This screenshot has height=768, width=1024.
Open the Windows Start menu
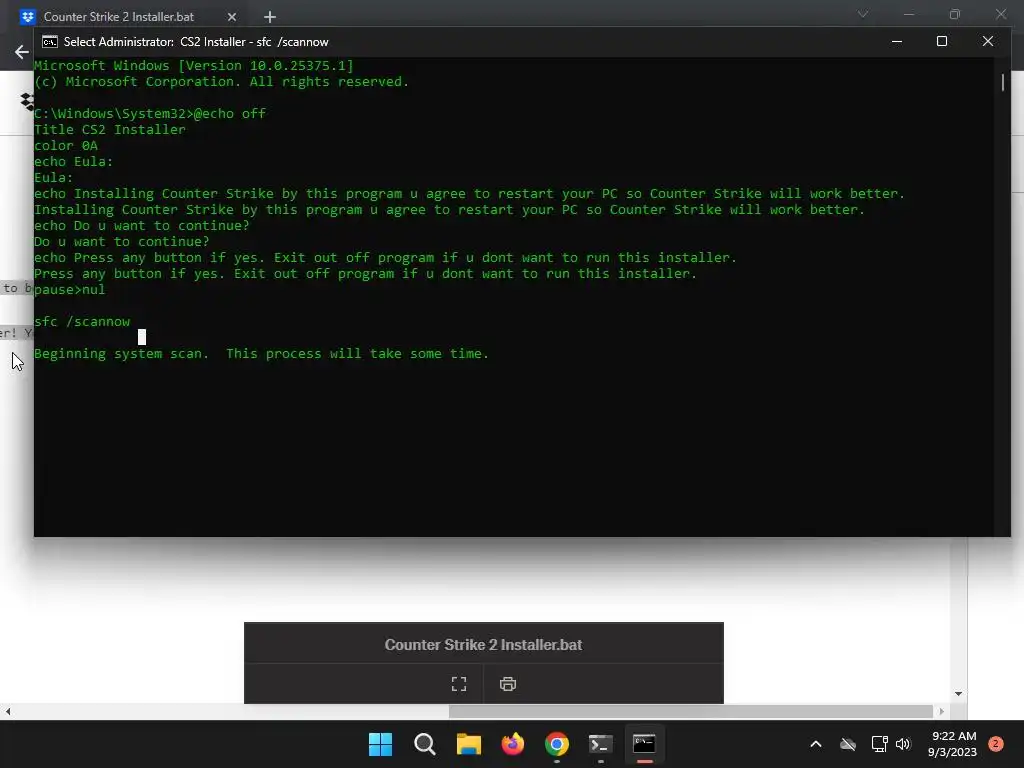(380, 744)
